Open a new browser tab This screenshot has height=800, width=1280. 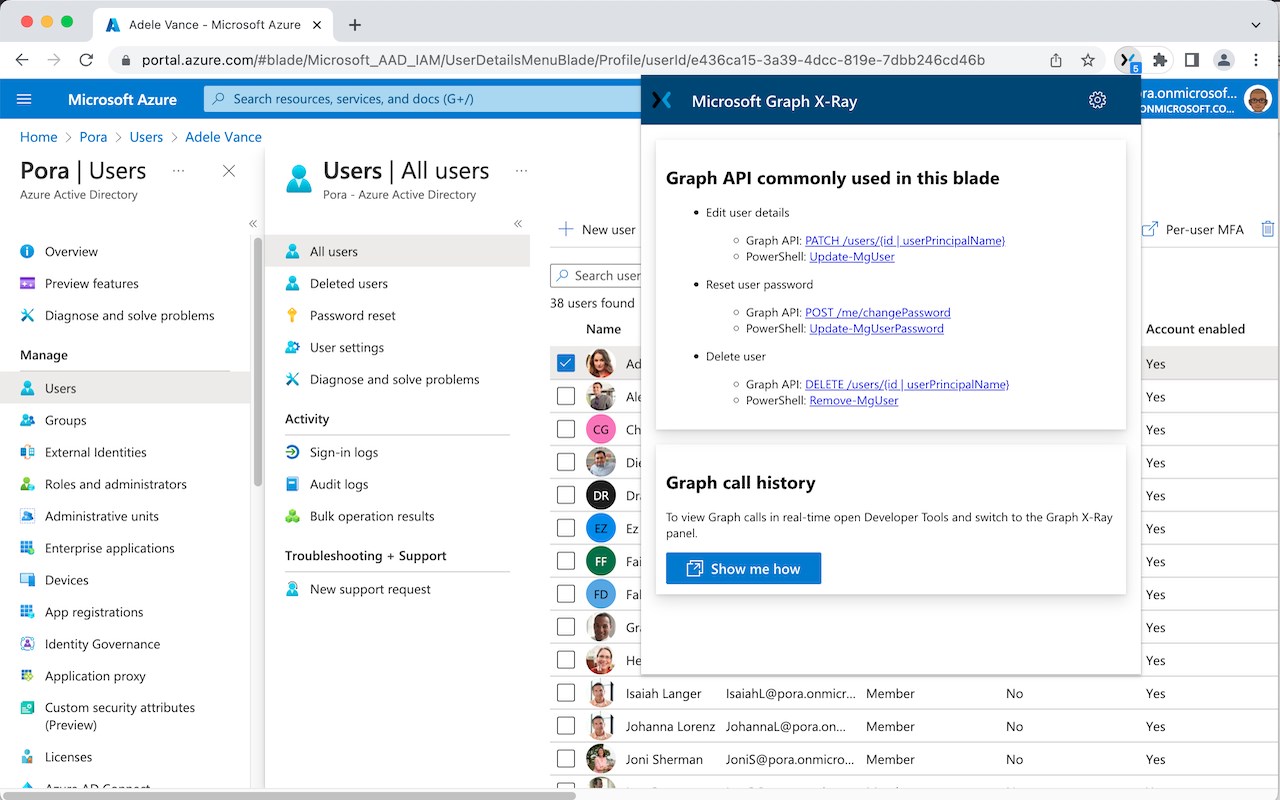(355, 24)
